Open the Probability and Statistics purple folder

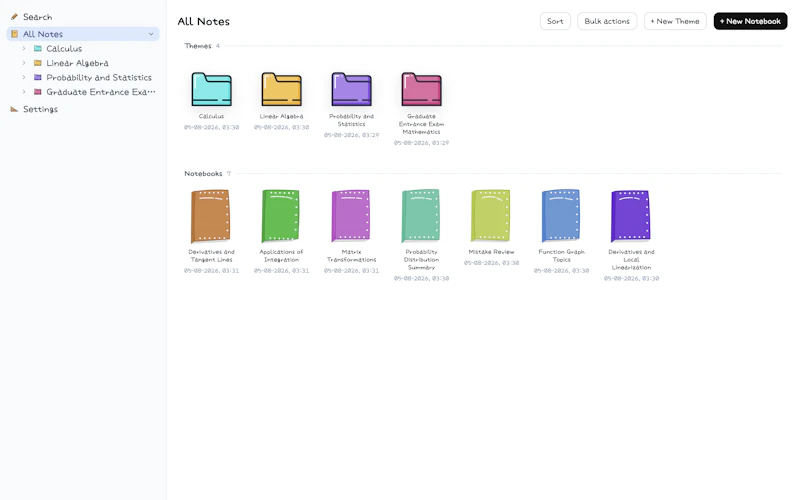tap(351, 89)
